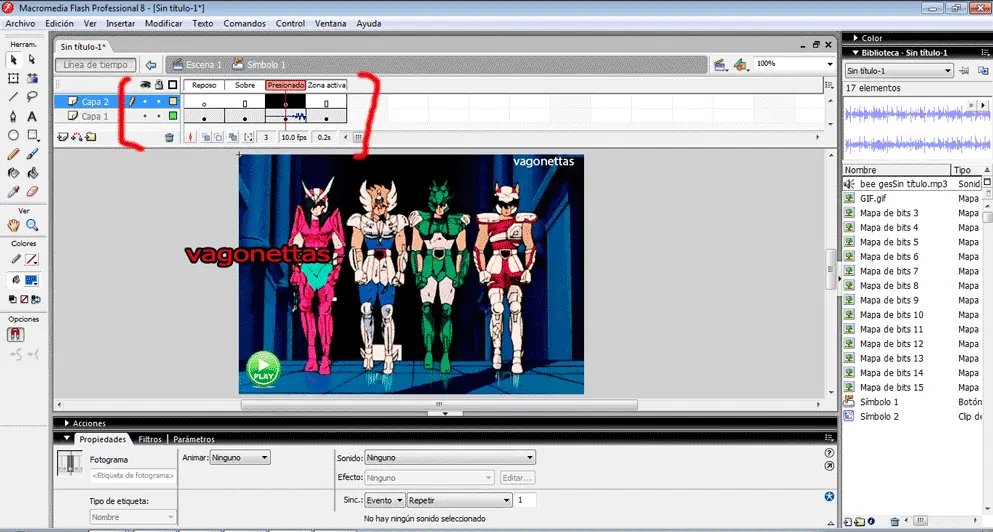This screenshot has height=532, width=993.
Task: Select the Line tool
Action: (x=13, y=97)
